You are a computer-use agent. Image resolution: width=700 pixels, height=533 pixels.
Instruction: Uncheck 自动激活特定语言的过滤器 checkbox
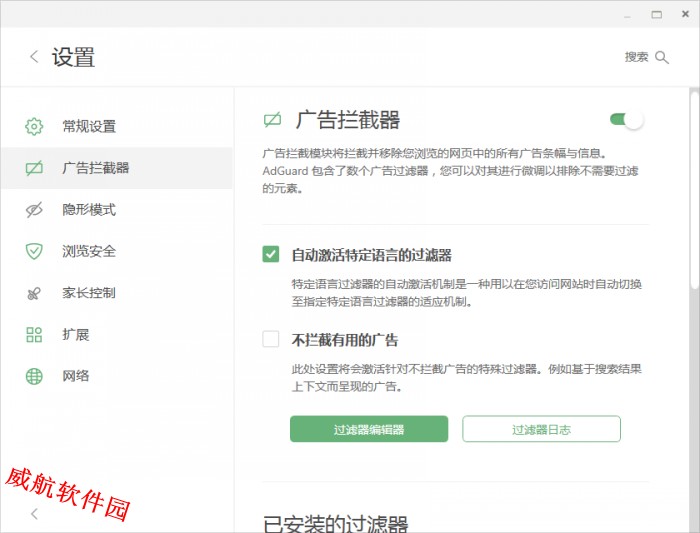[271, 255]
